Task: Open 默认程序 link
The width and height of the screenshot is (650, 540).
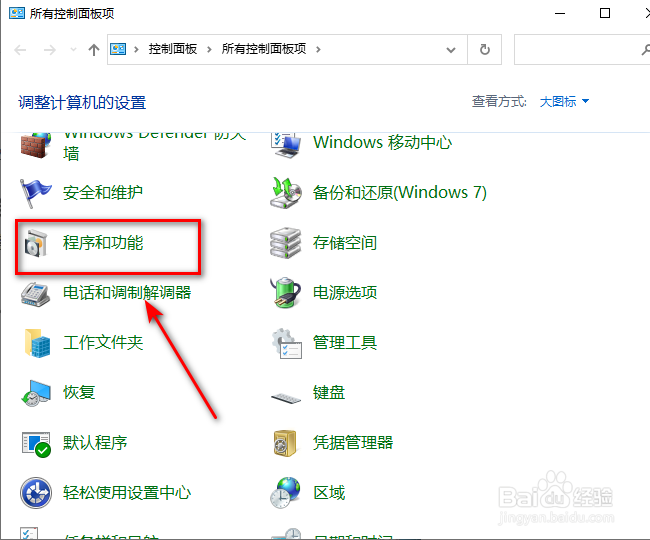Action: tap(95, 443)
